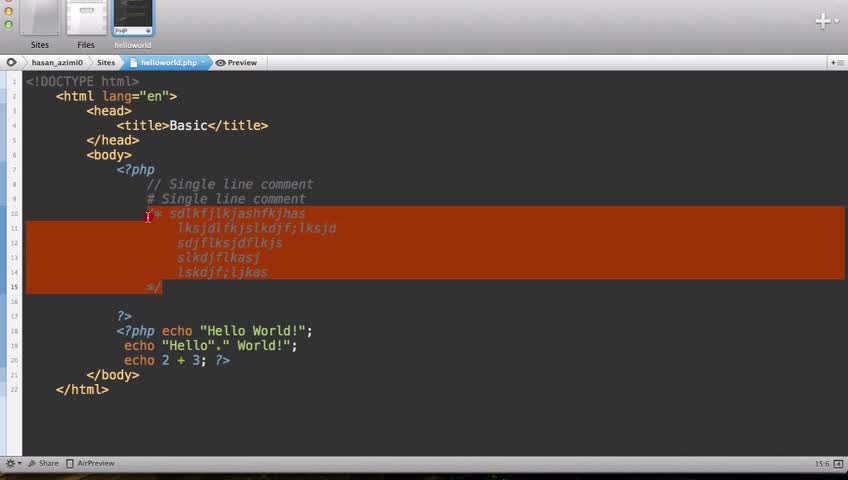Click the add split list icon
Image resolution: width=848 pixels, height=480 pixels.
tap(837, 63)
